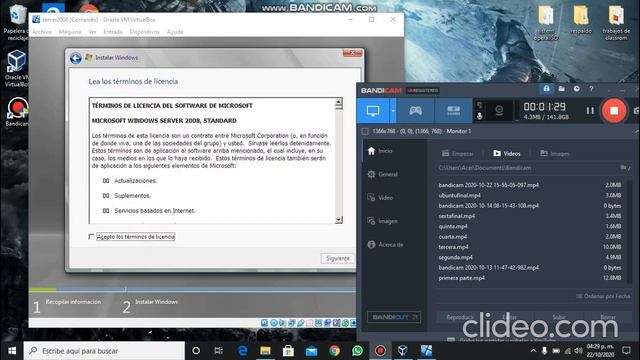Stop recording with the red button
The height and width of the screenshot is (360, 640).
pyautogui.click(x=613, y=110)
